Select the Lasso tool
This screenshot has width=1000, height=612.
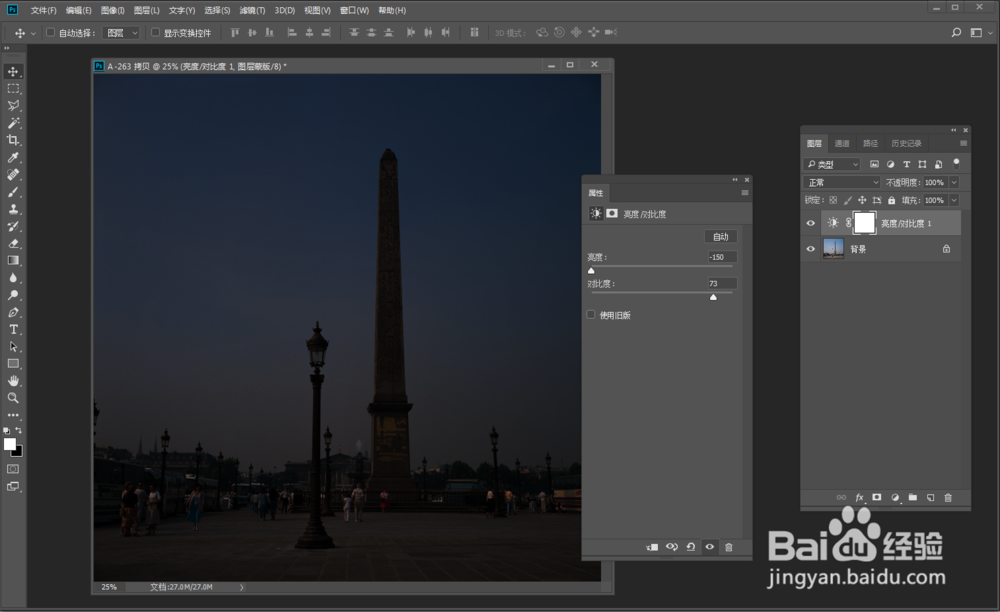tap(13, 106)
